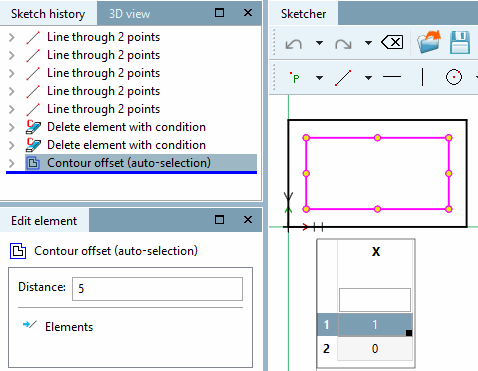This screenshot has width=478, height=371.
Task: Select row header 1 in table
Action: [x=327, y=324]
